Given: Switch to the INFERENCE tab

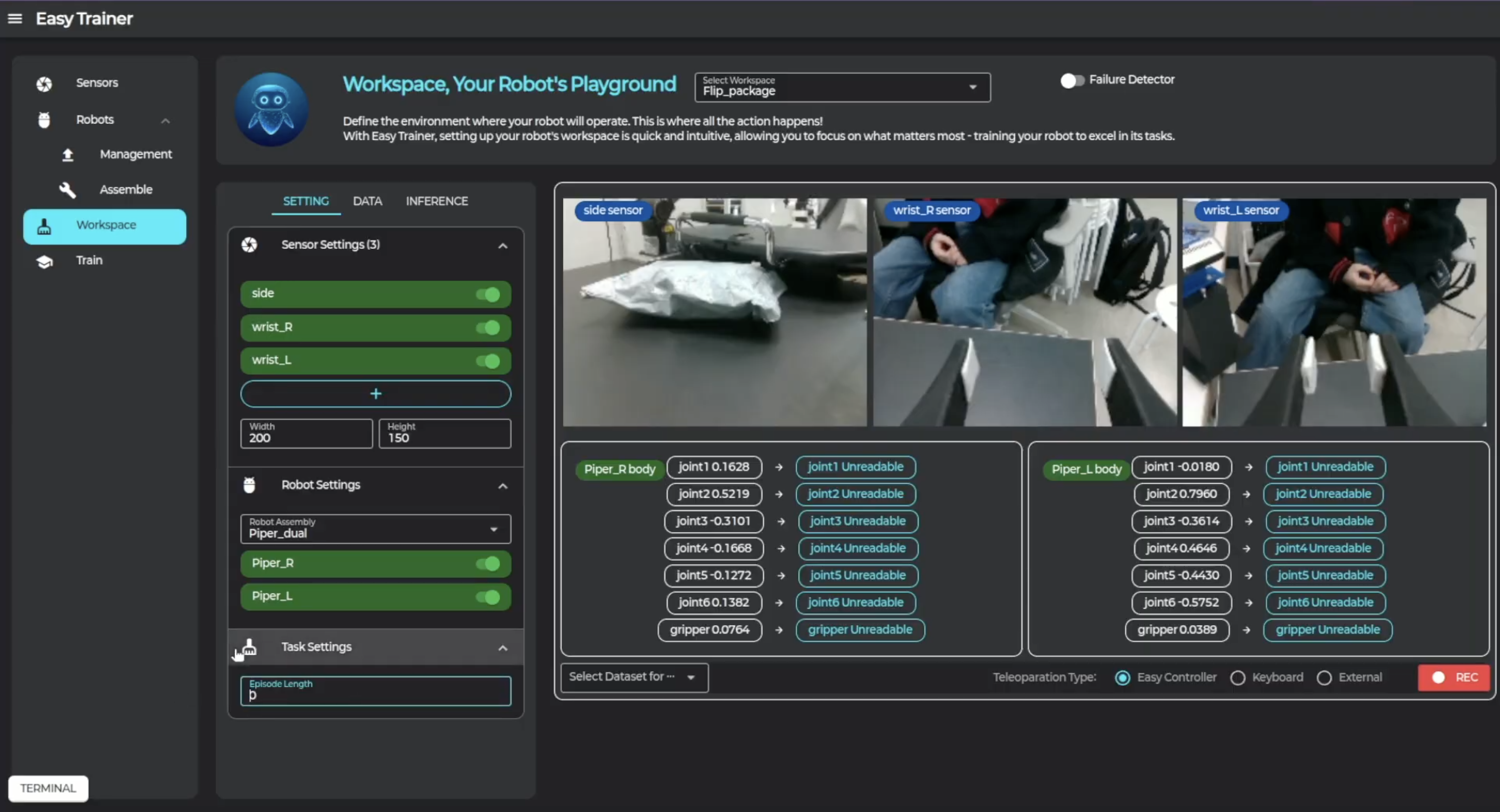Looking at the screenshot, I should [437, 201].
